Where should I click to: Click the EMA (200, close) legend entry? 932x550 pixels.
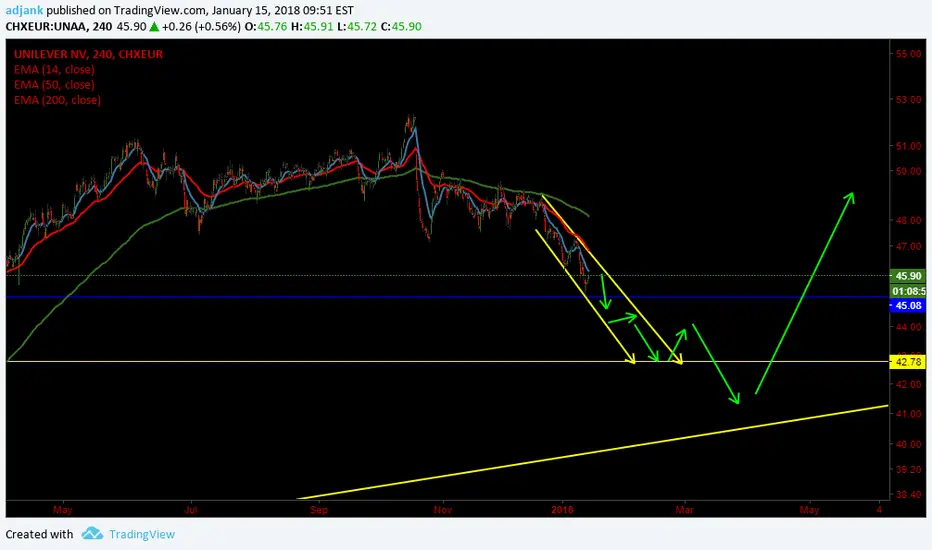point(57,100)
